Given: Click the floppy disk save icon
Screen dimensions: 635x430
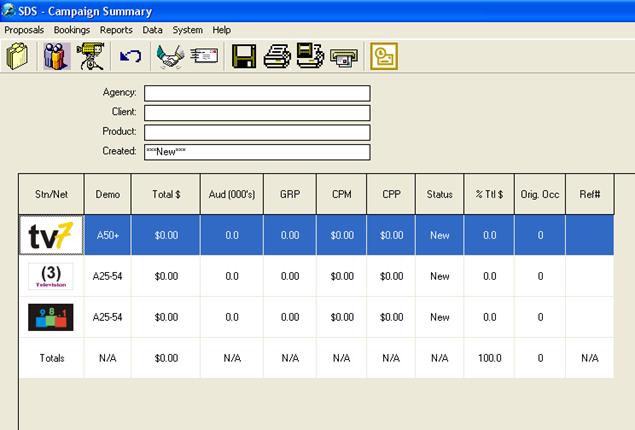Looking at the screenshot, I should pyautogui.click(x=242, y=56).
